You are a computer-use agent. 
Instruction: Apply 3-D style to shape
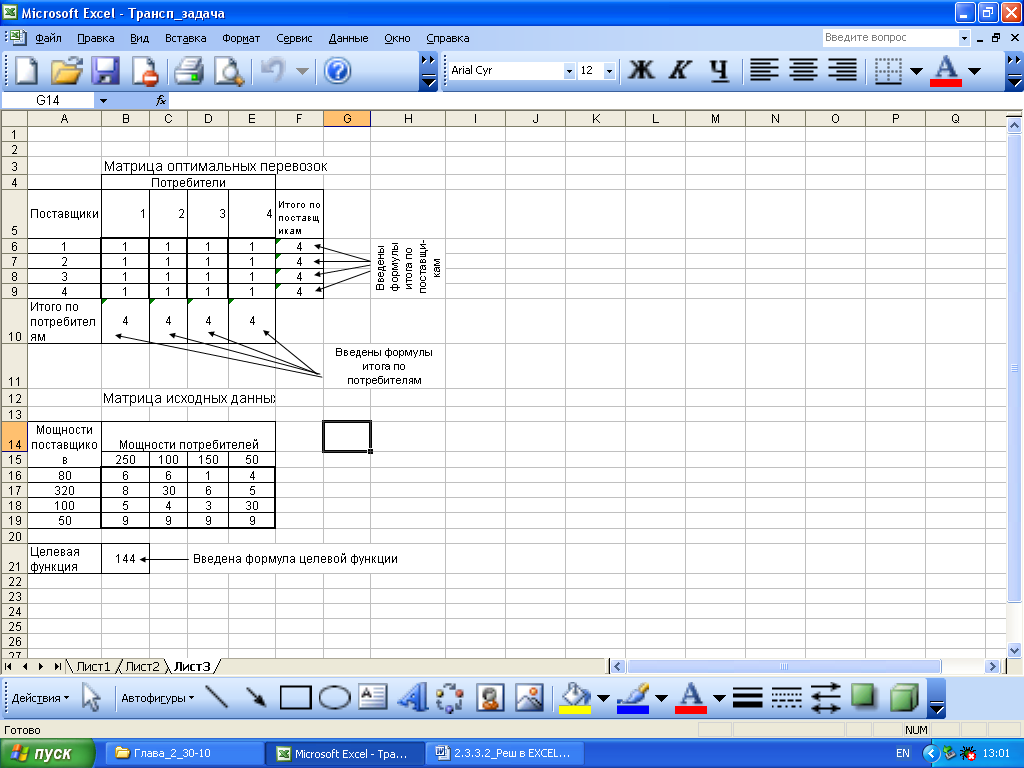pyautogui.click(x=904, y=696)
